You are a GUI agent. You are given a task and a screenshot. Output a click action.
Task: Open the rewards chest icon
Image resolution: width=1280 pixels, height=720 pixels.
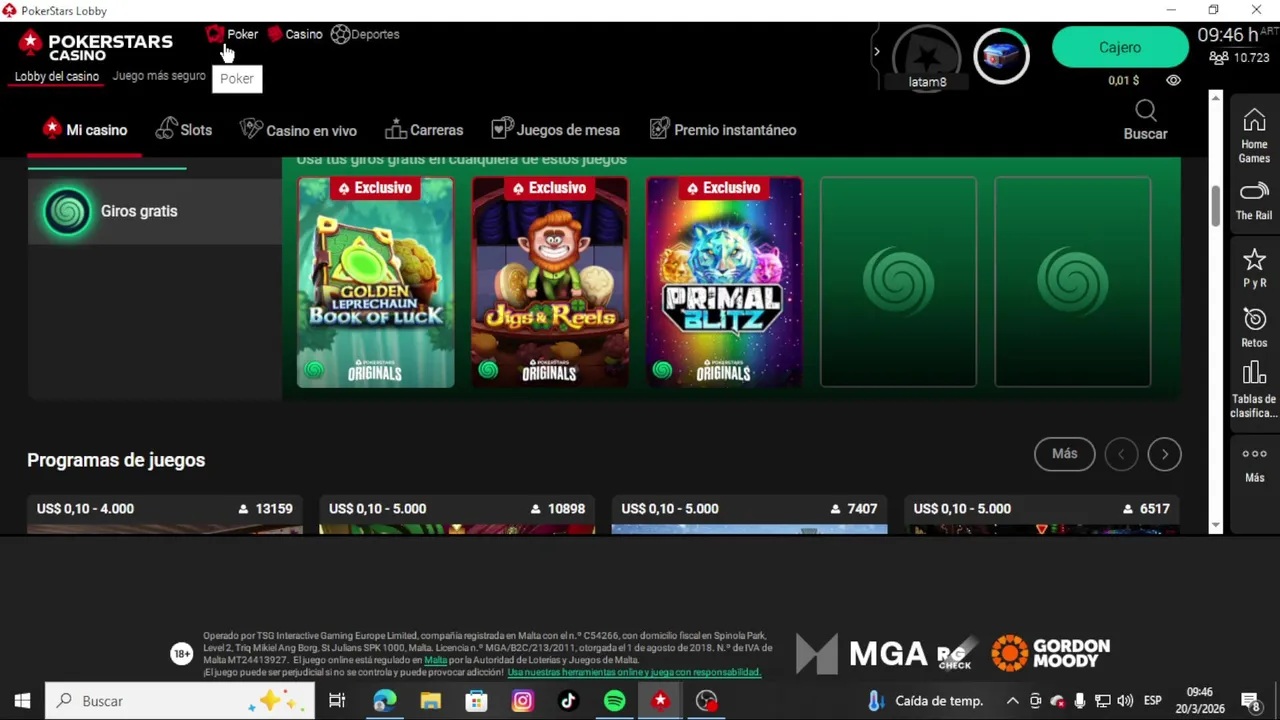(x=1001, y=57)
